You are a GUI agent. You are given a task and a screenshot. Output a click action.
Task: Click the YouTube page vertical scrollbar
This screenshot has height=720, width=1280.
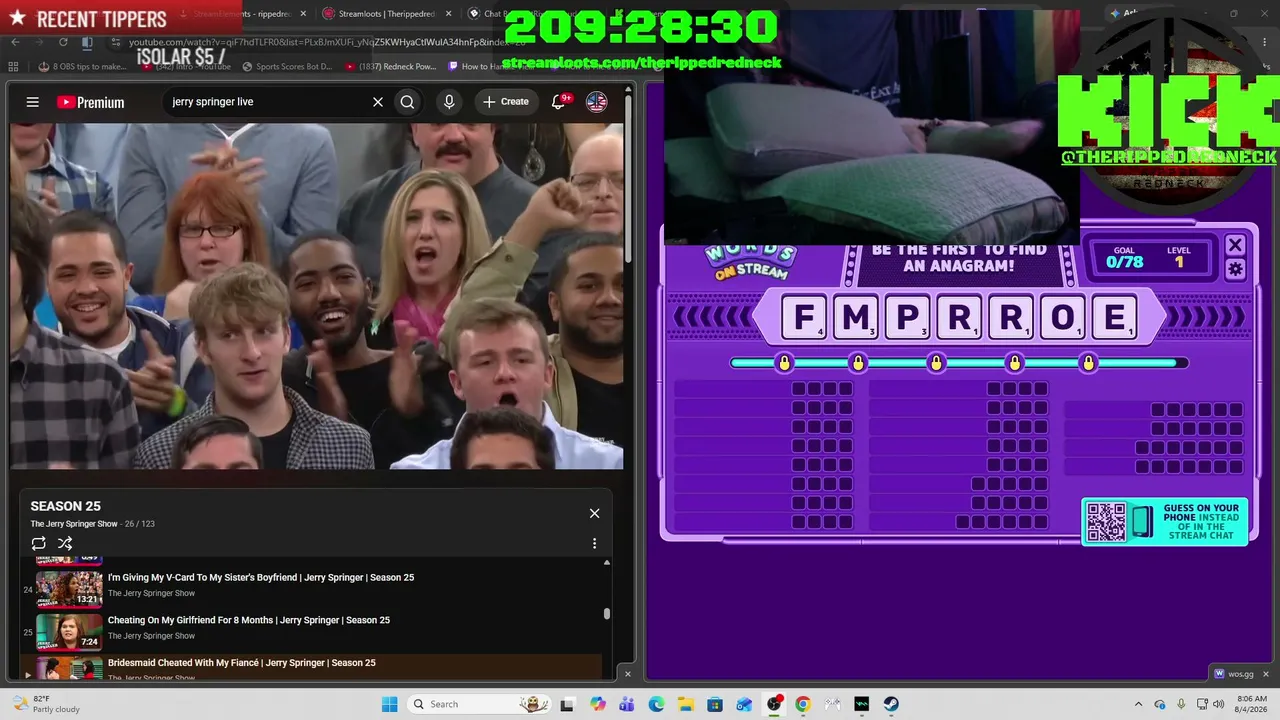point(629,180)
